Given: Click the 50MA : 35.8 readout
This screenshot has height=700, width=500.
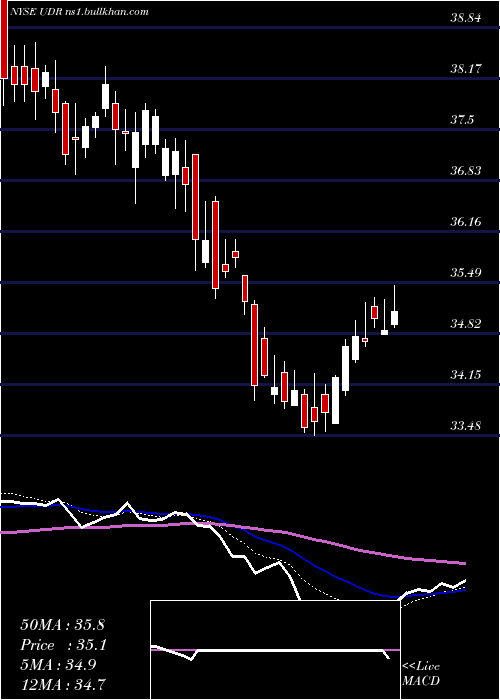Looking at the screenshot, I should click(x=62, y=625).
